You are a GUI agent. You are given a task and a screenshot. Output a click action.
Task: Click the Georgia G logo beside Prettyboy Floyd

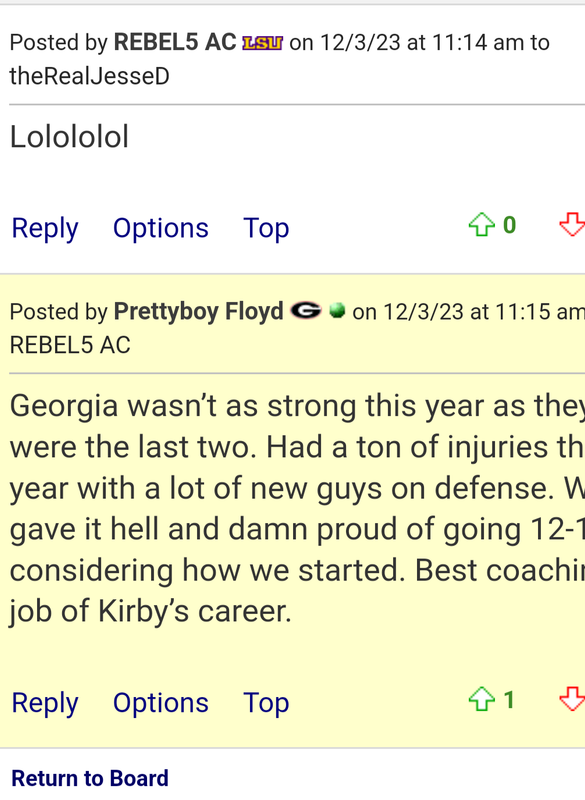(x=306, y=311)
